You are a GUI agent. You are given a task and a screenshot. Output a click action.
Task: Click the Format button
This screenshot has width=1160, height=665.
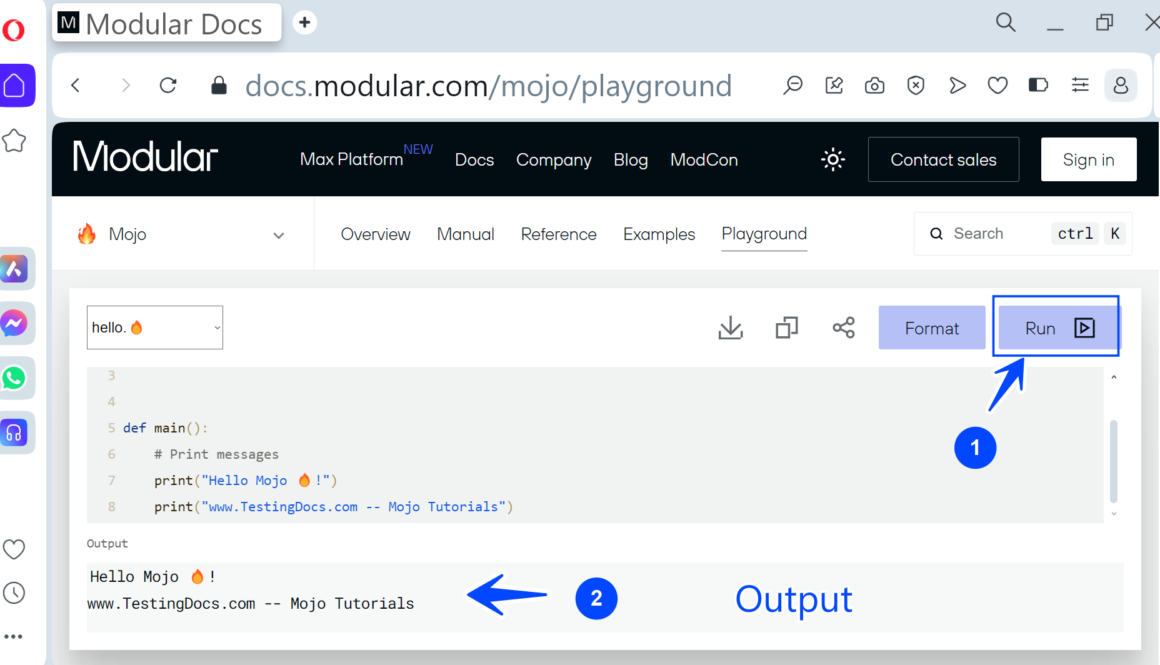tap(931, 328)
